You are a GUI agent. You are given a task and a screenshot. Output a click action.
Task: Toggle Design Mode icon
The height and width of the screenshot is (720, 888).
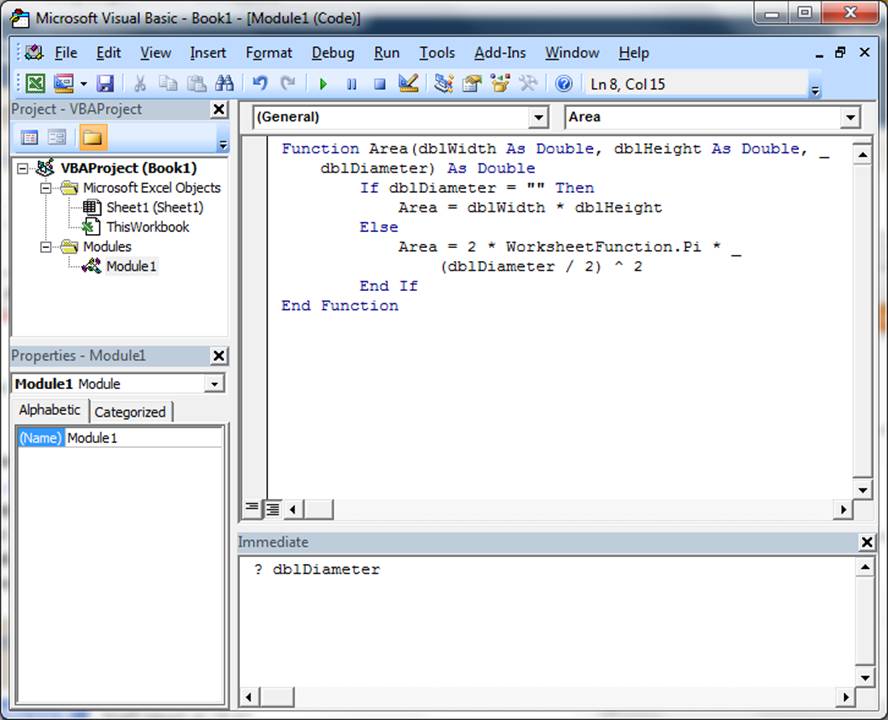408,84
